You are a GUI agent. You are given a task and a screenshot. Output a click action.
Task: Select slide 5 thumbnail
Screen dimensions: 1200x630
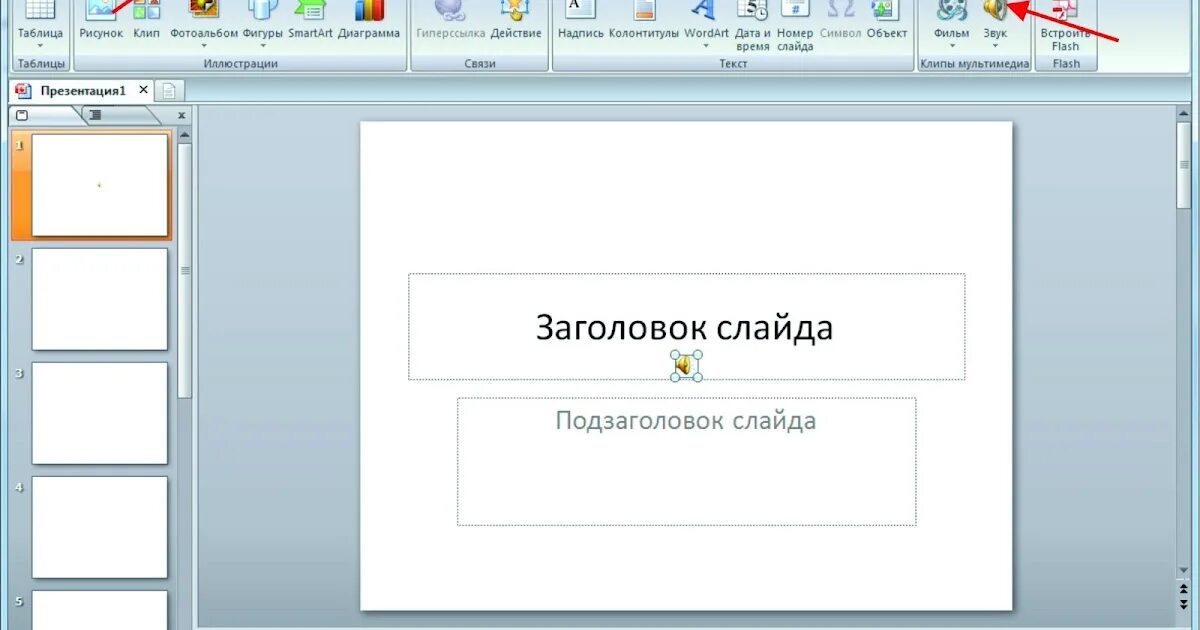click(100, 610)
